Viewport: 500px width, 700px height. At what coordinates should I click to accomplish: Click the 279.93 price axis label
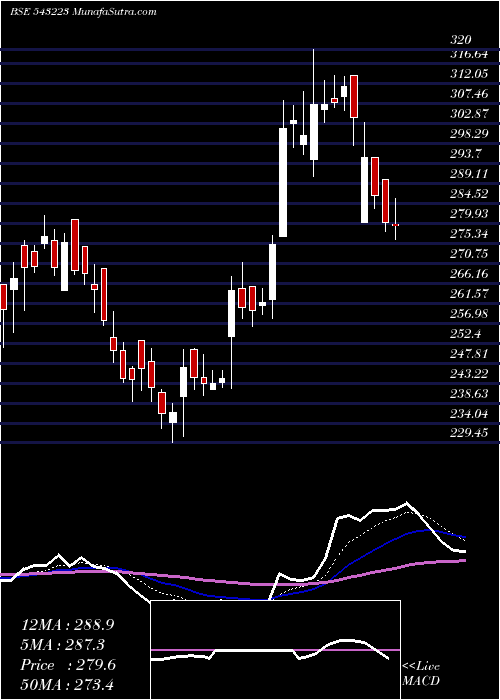[x=469, y=214]
